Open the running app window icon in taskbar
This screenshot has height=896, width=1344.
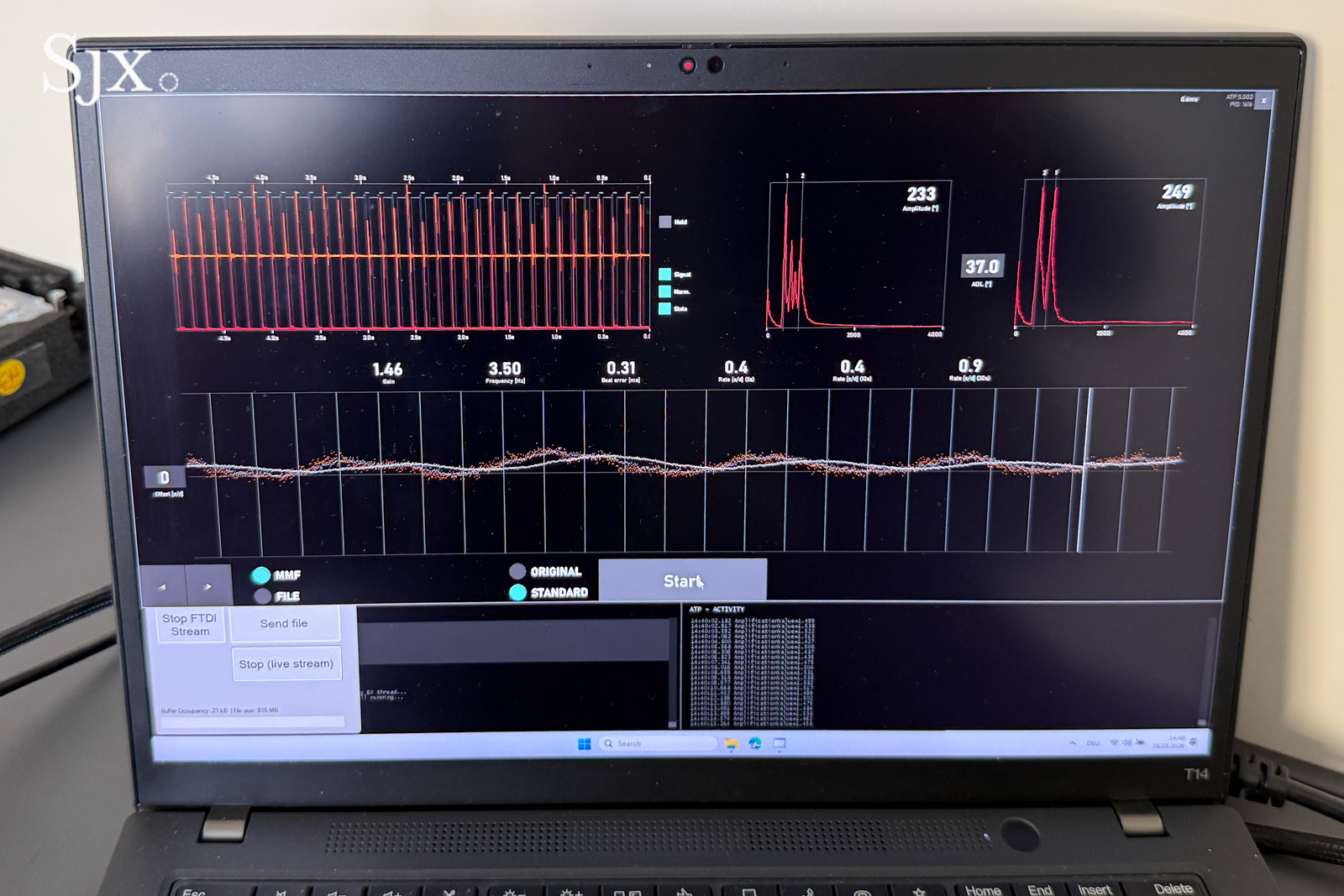780,743
